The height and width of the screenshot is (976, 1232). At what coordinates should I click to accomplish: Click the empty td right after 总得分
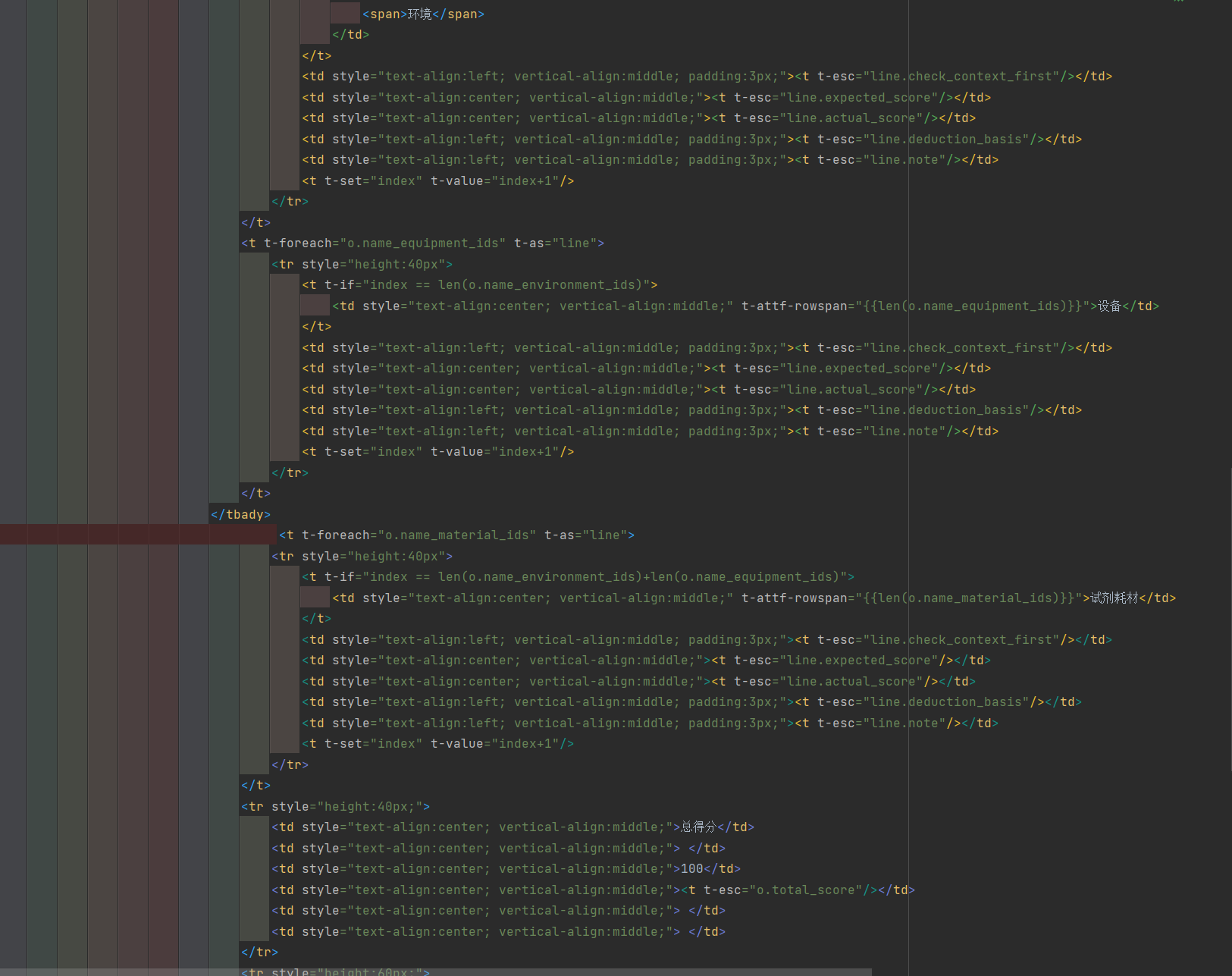[x=499, y=849]
